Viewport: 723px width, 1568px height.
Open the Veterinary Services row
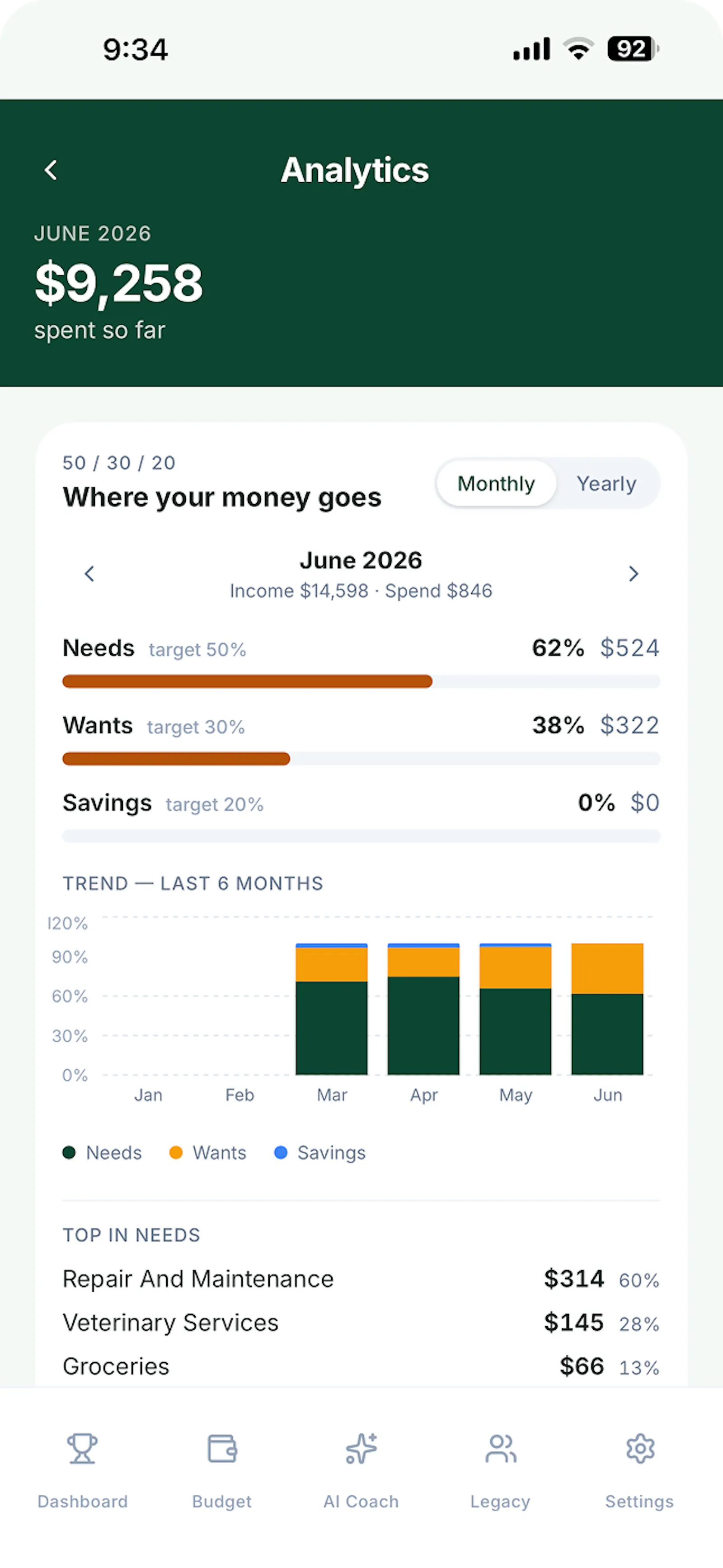click(x=361, y=1322)
